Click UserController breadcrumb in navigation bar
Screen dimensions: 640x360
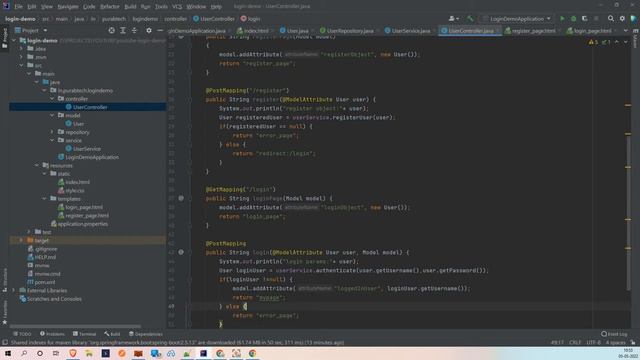pos(214,19)
